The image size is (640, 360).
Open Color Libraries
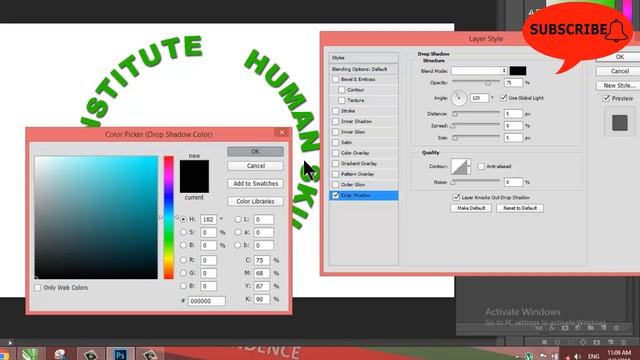pos(256,201)
